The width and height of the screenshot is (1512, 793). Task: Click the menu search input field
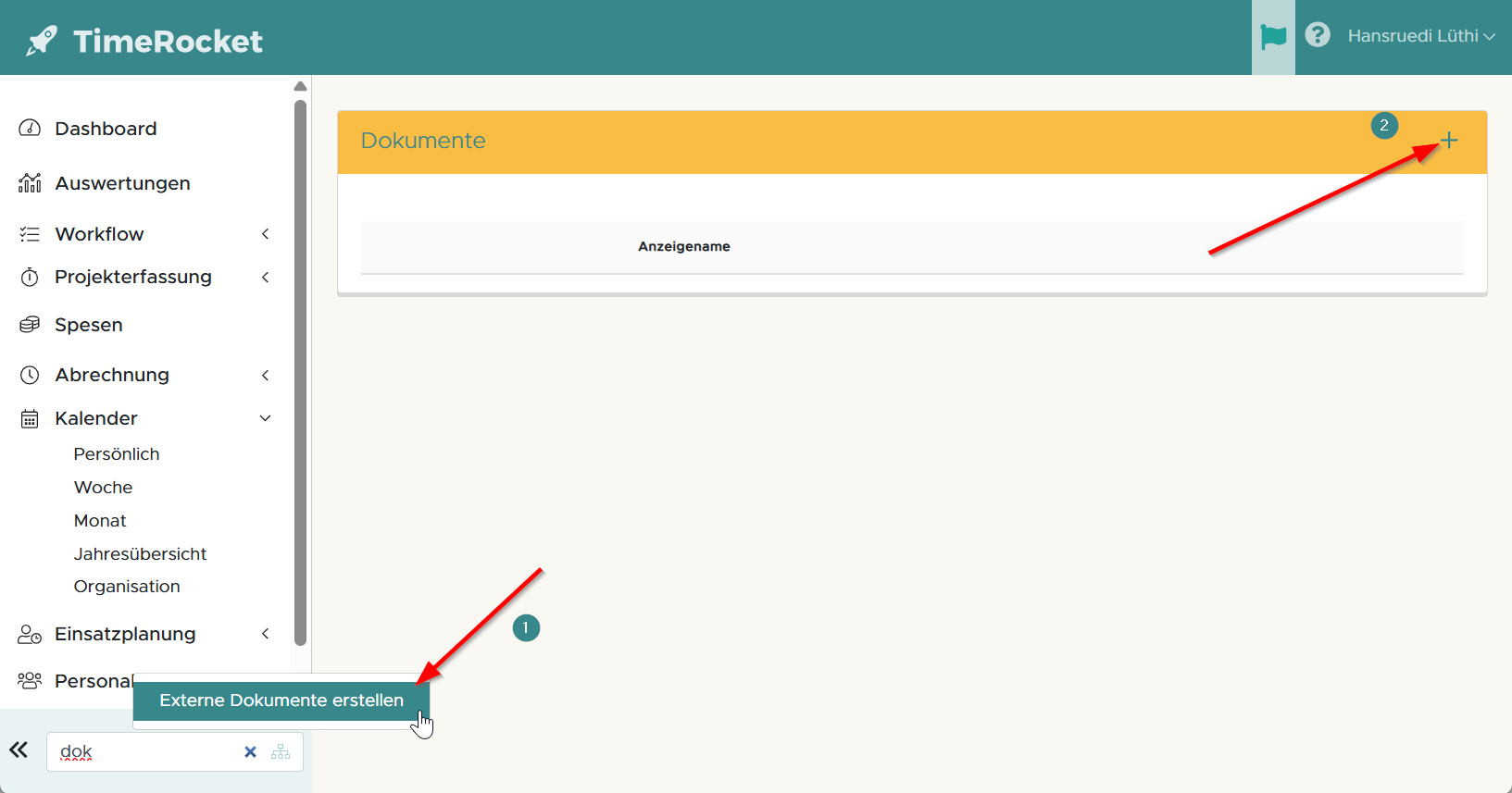(144, 752)
